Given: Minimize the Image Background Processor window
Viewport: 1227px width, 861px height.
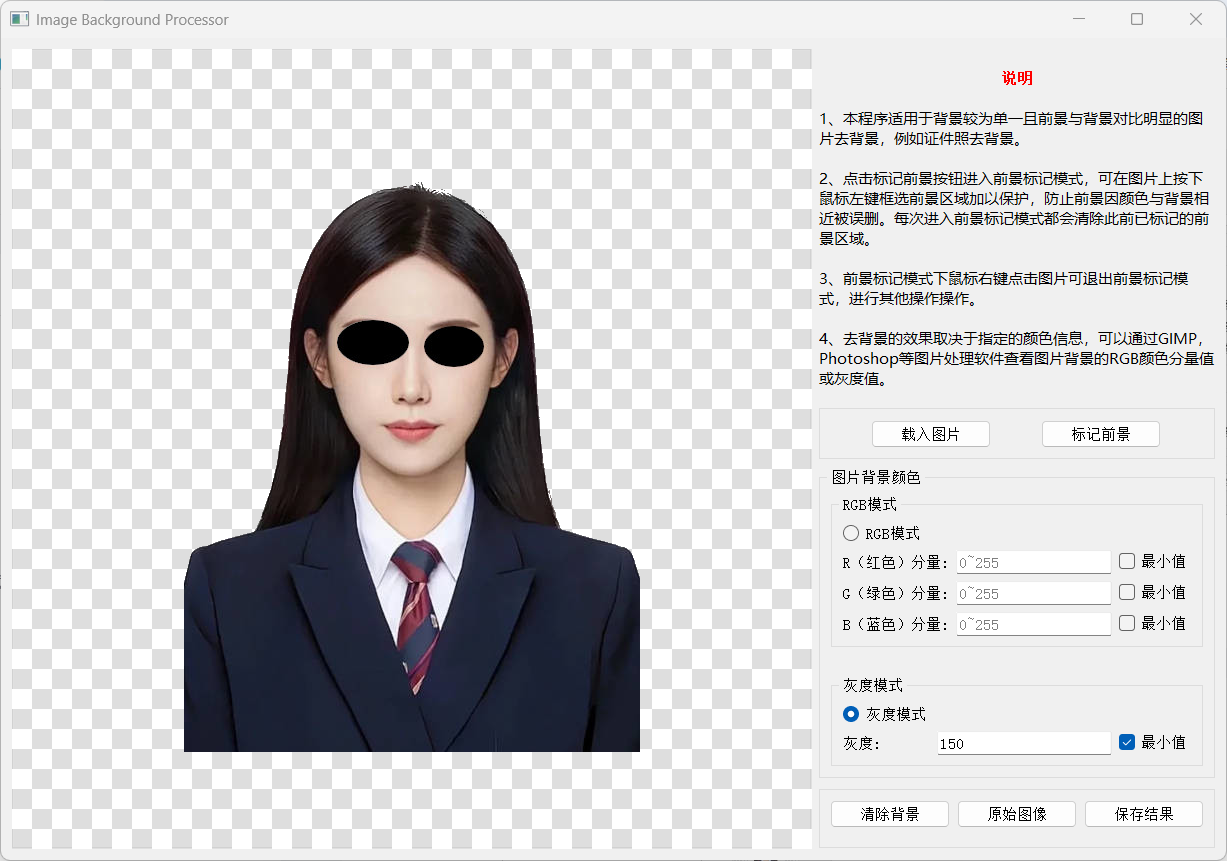Looking at the screenshot, I should [1079, 19].
